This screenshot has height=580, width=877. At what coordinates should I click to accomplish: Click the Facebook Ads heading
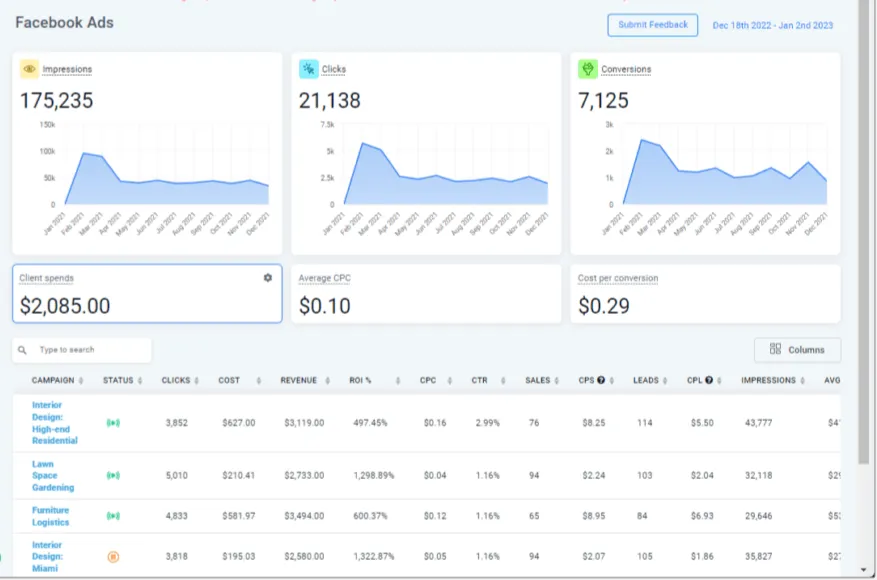(64, 23)
